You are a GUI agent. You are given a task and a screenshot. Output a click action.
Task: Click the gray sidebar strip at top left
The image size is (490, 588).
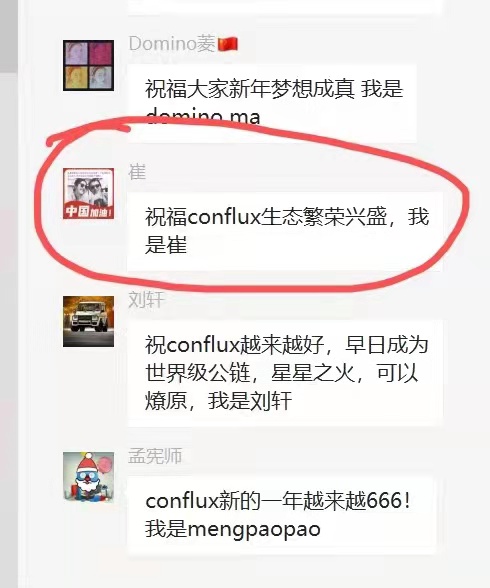point(9,36)
